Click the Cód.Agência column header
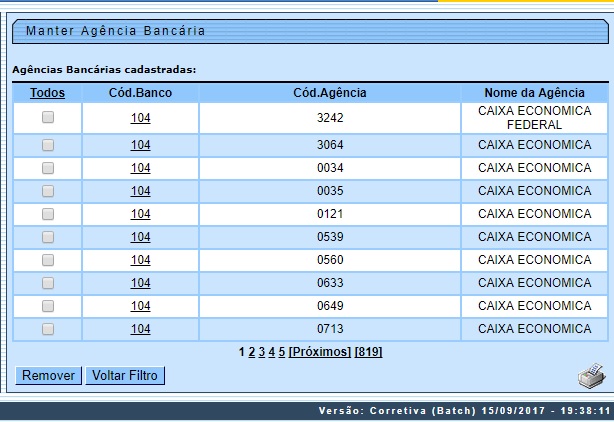 tap(330, 93)
